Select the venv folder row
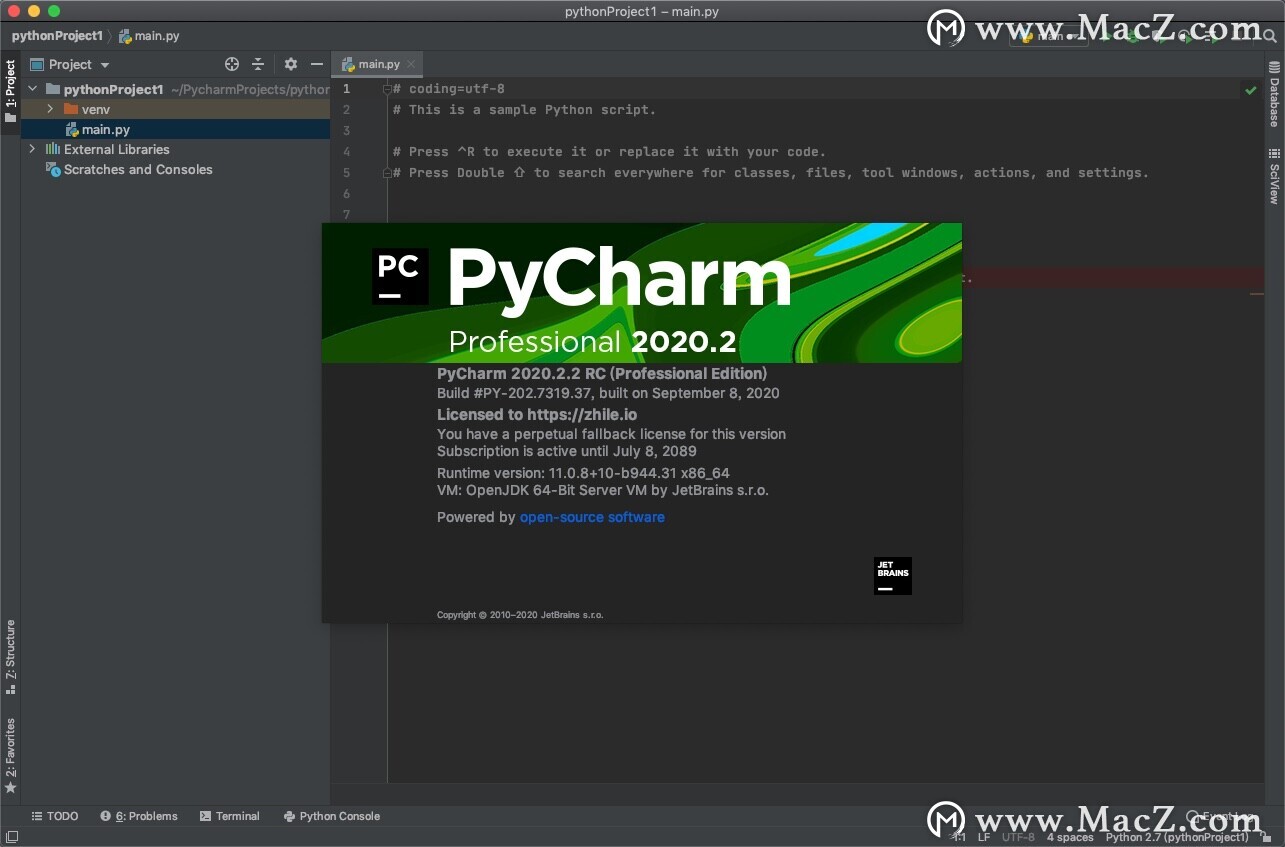1285x847 pixels. [x=175, y=109]
